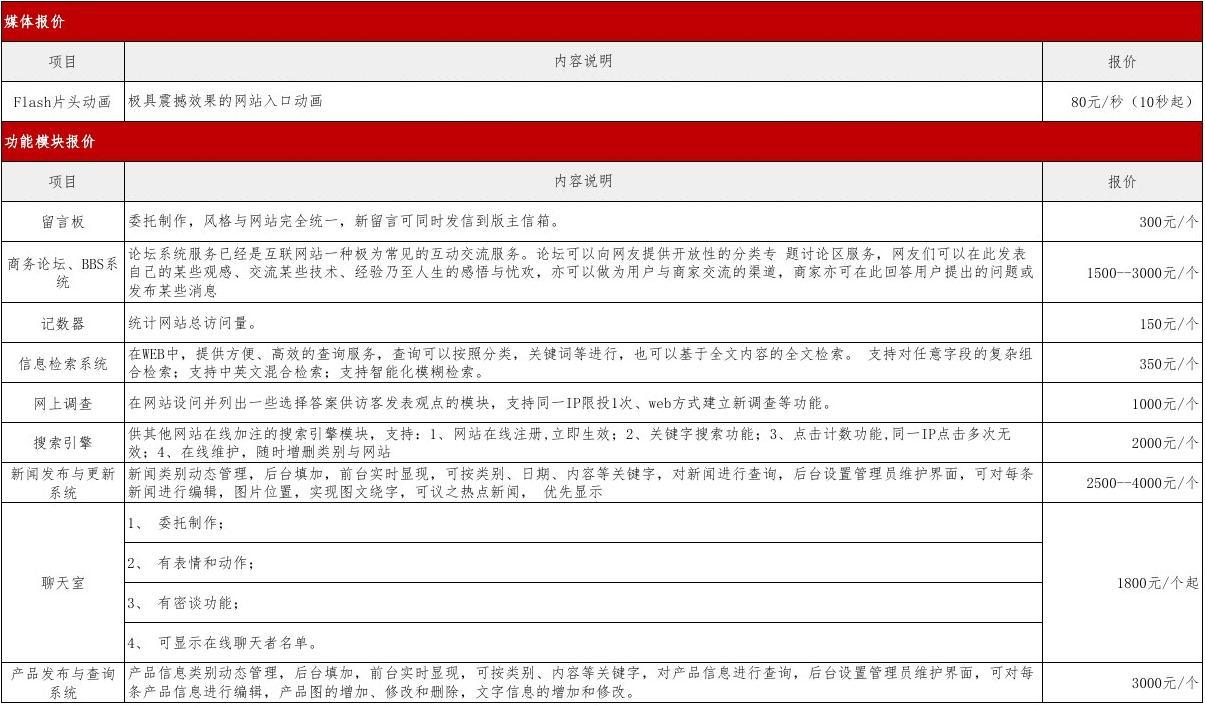Click the 1500--3000元/个 price cell
The image size is (1205, 705).
click(1122, 273)
